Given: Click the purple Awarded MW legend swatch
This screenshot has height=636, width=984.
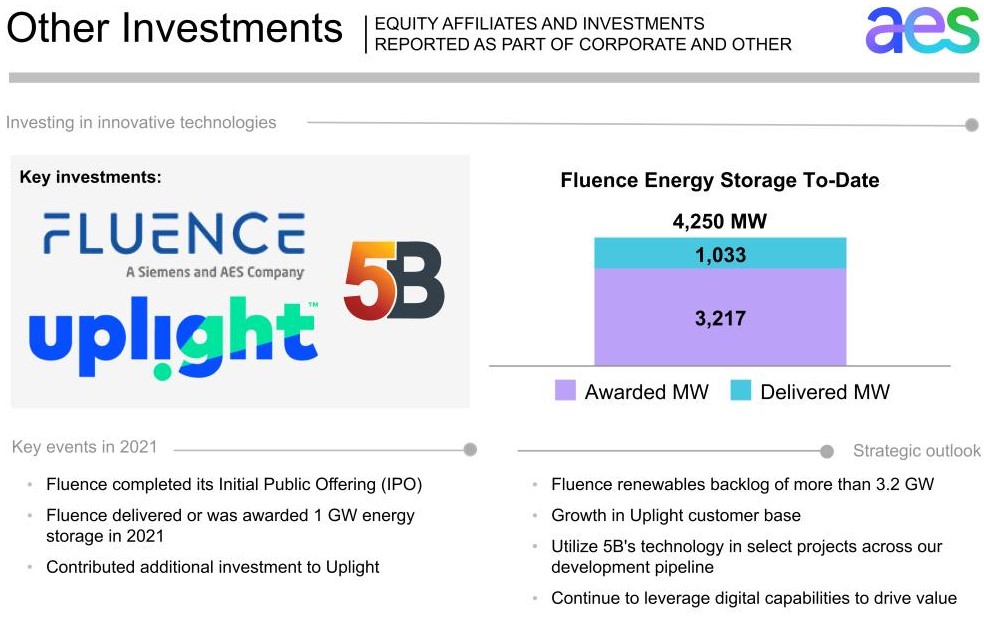Looking at the screenshot, I should (x=565, y=391).
